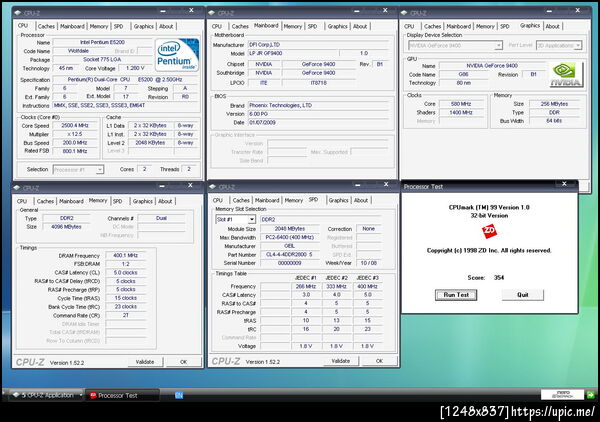Click the Shaders 1400 MHz value
The image size is (600, 422).
coord(461,112)
